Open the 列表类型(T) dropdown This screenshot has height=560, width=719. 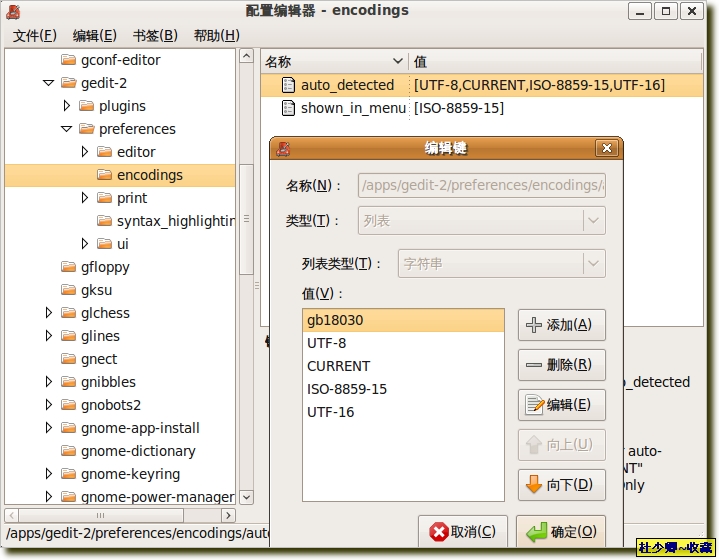502,263
